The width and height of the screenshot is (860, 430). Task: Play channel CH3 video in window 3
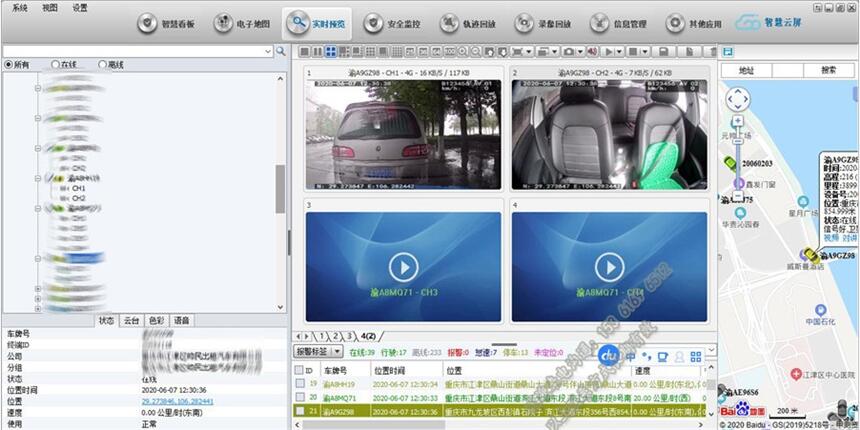click(402, 267)
